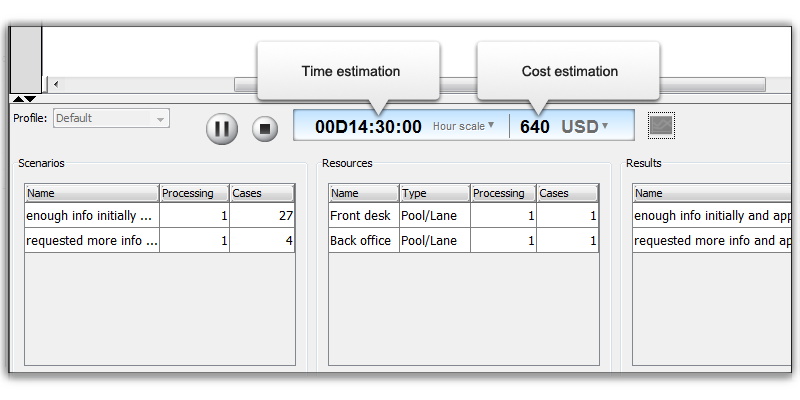800x400 pixels.
Task: Click the collapse panel up arrow
Action: [18, 98]
